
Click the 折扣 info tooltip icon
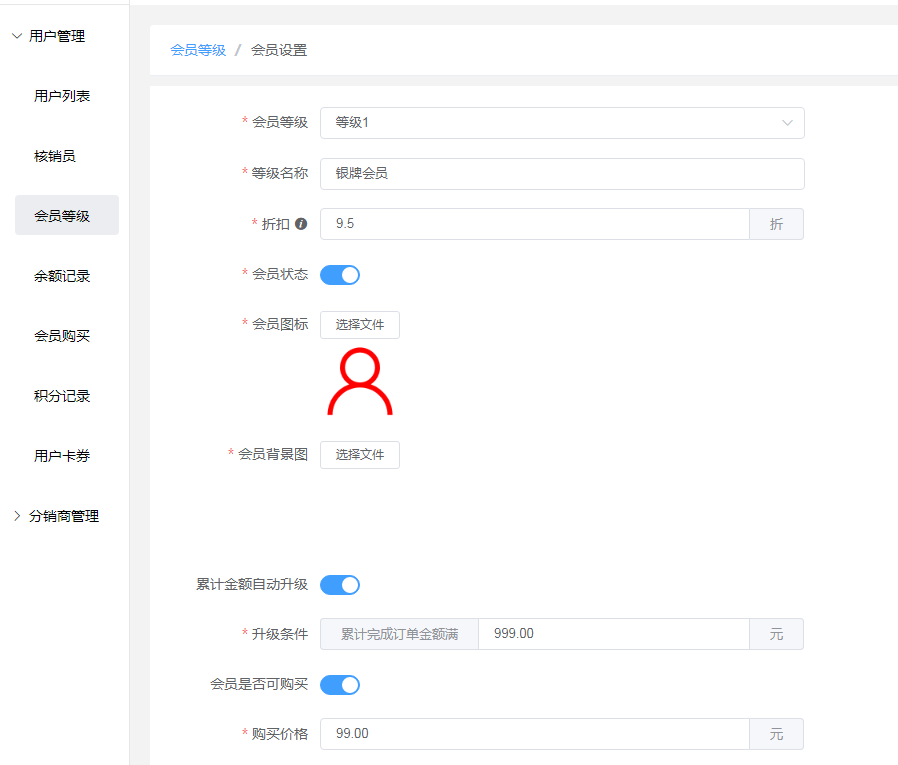(x=301, y=224)
